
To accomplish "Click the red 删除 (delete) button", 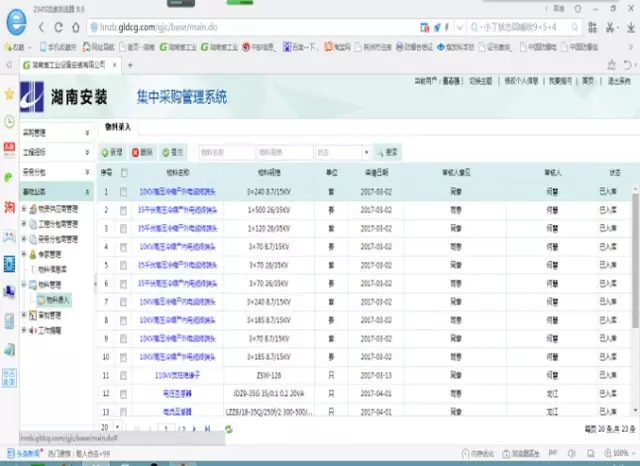I will tap(142, 152).
